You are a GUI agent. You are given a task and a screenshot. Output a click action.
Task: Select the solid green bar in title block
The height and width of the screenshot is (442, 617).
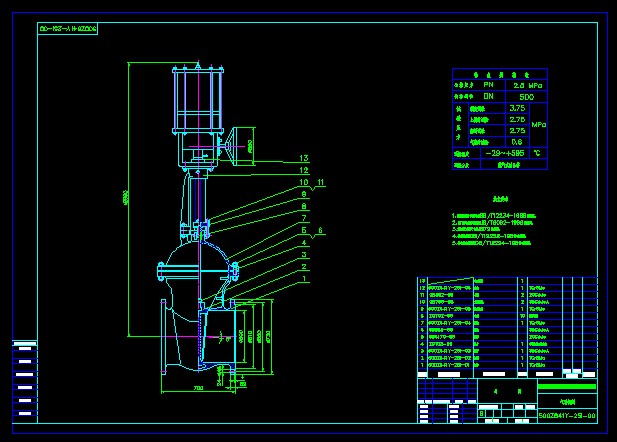point(567,386)
